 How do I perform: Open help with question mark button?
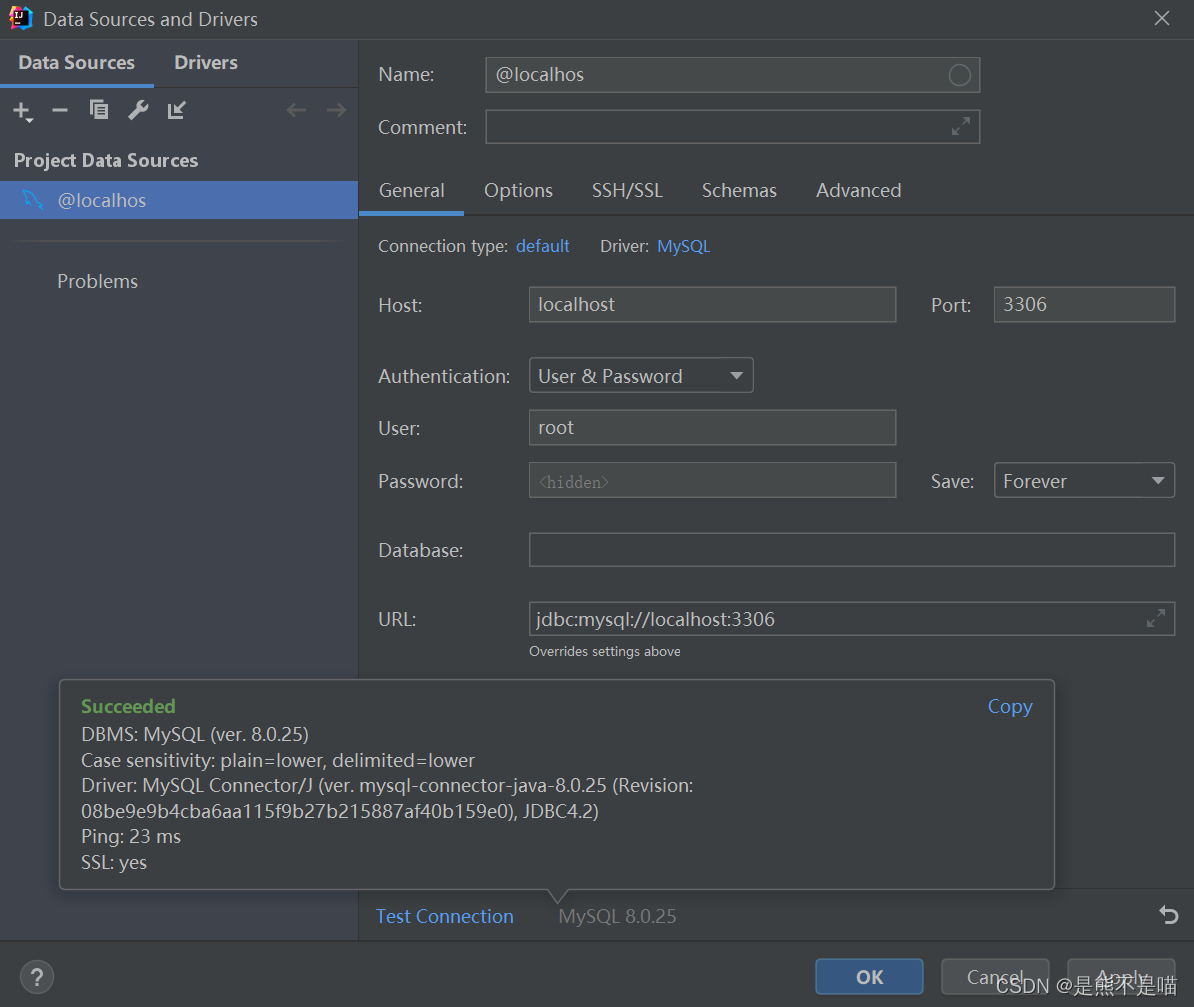37,977
